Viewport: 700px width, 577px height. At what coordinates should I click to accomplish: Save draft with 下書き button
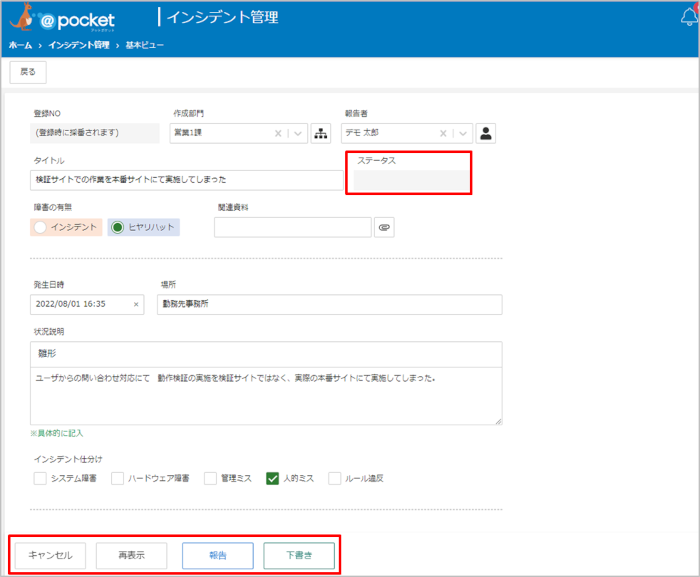(299, 555)
